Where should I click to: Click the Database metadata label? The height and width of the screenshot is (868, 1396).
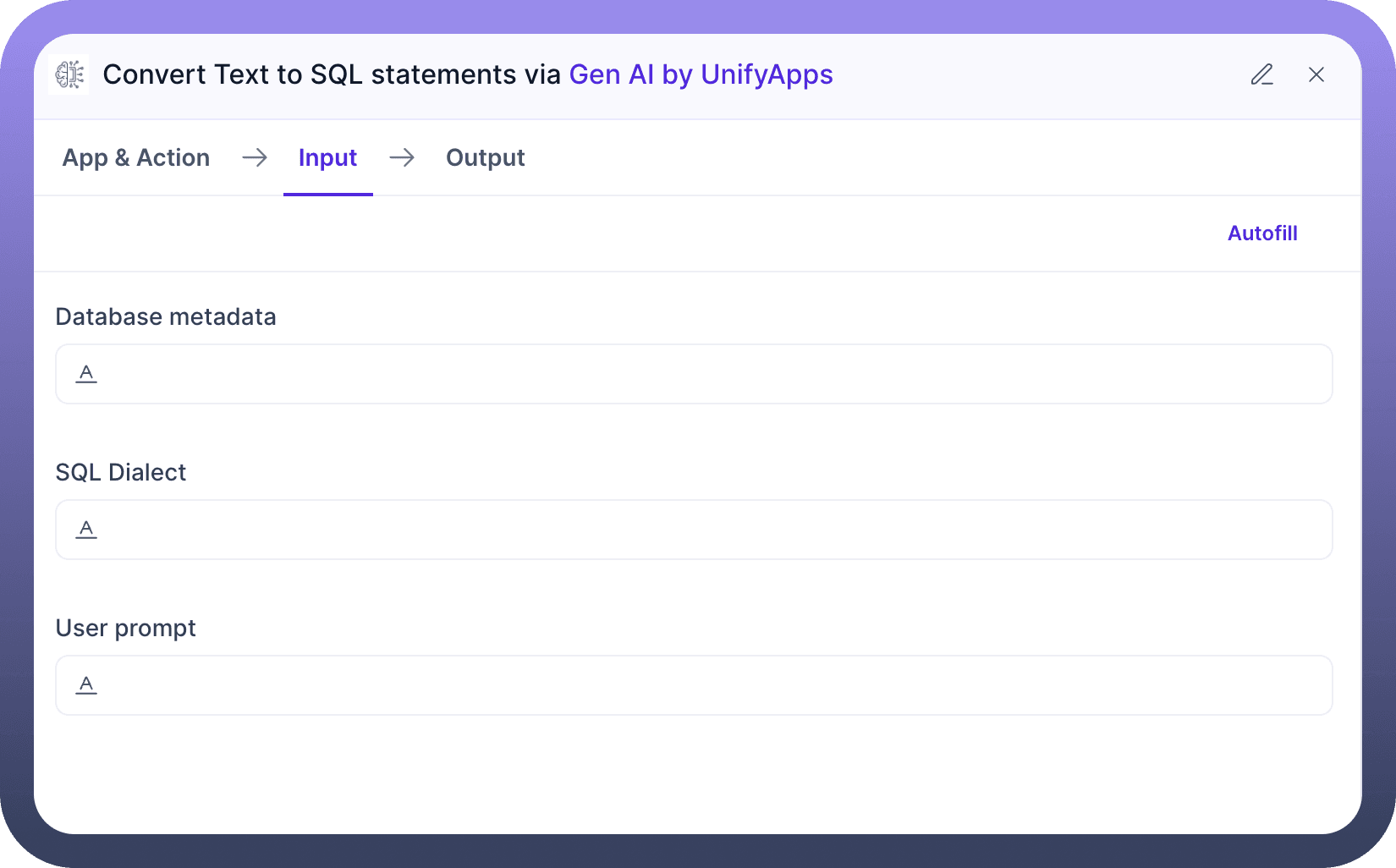coord(166,316)
